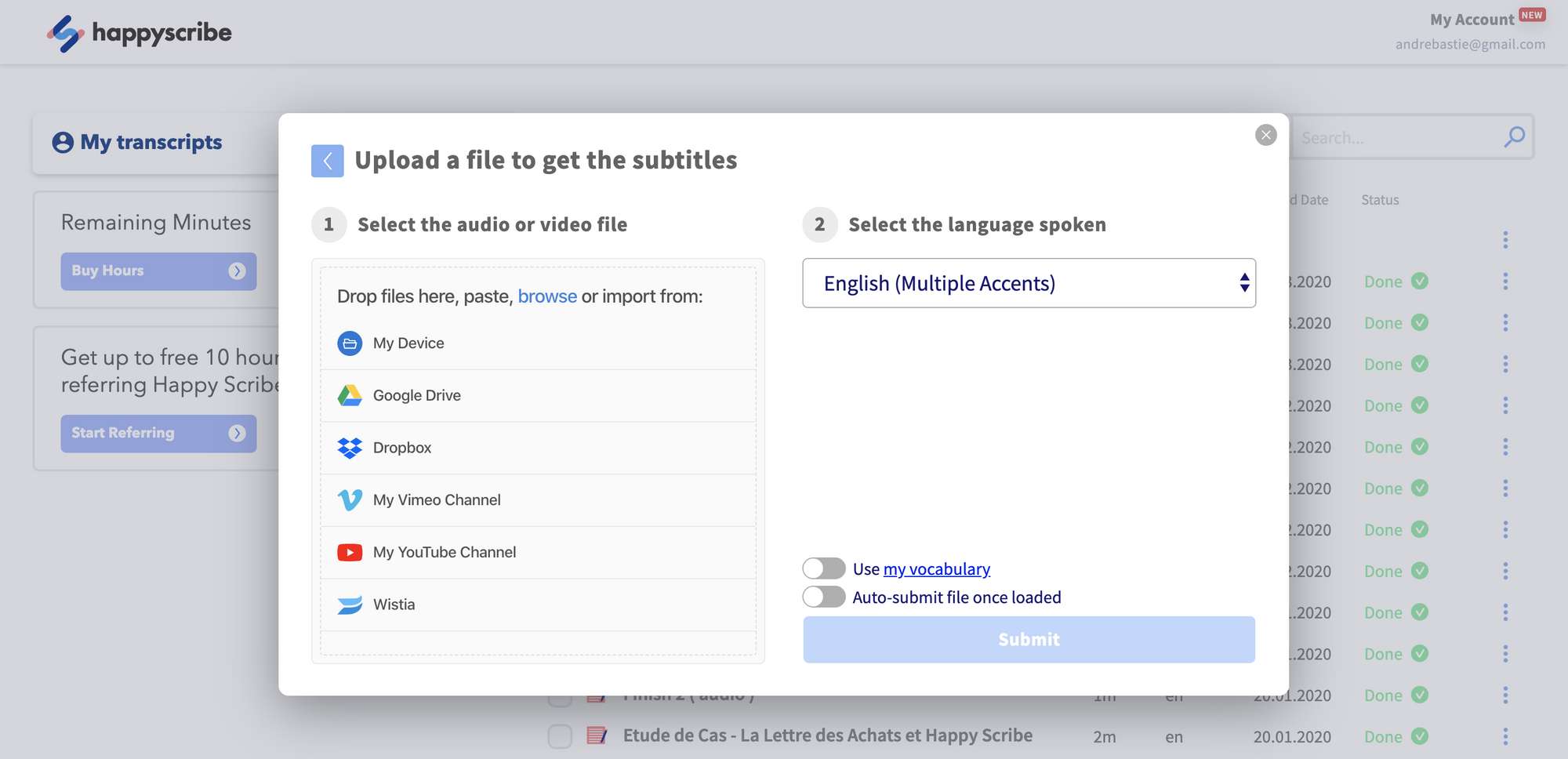
Task: Click the andrebastie@gmail.com account email
Action: 1470,45
